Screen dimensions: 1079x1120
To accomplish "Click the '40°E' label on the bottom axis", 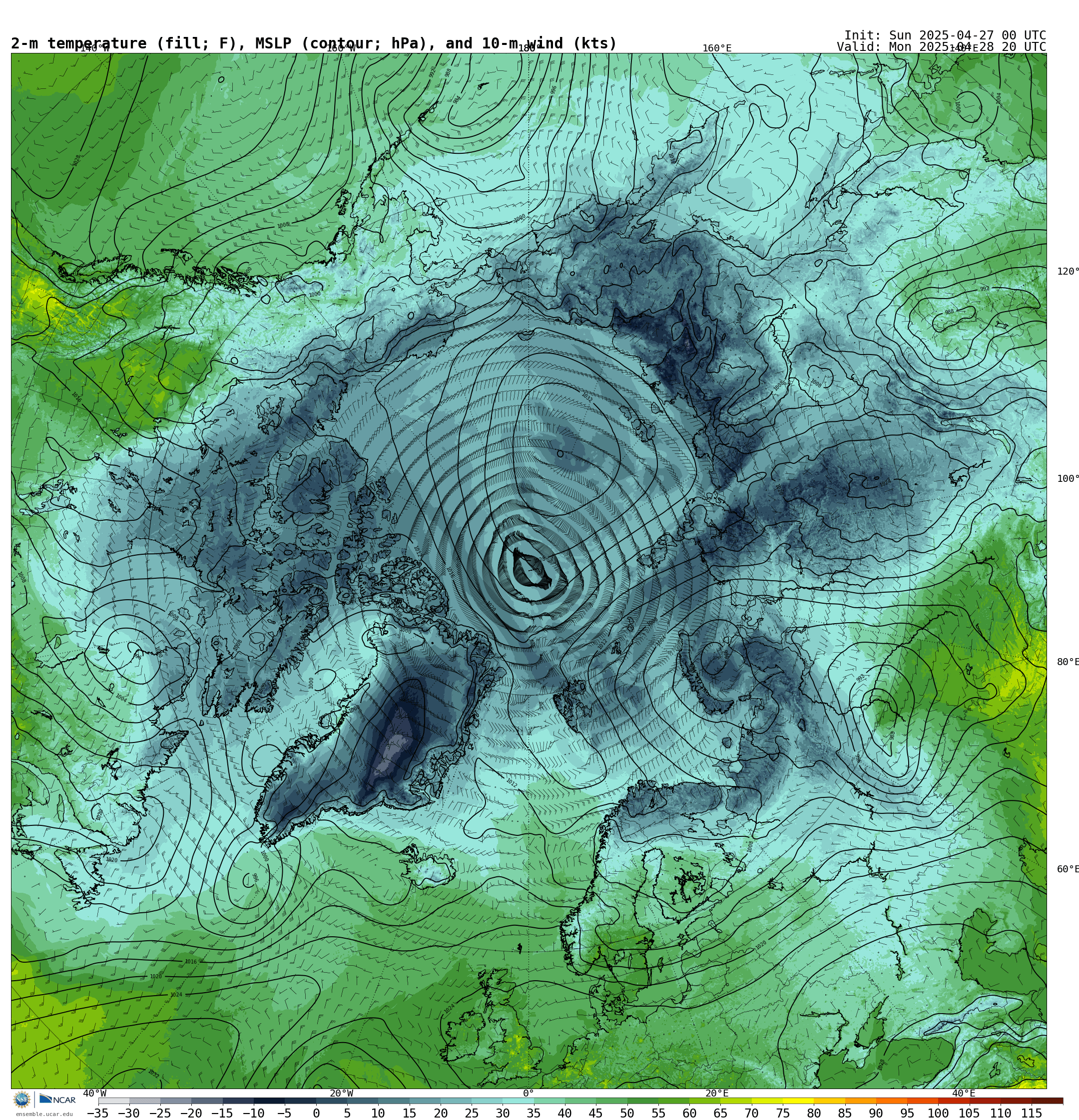I will click(963, 1093).
